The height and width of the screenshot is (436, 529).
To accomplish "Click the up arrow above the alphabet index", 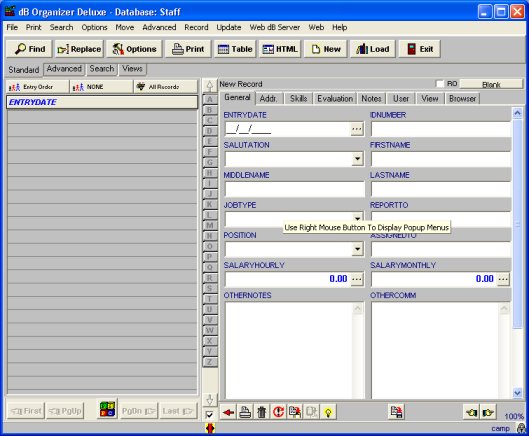I will pyautogui.click(x=210, y=86).
